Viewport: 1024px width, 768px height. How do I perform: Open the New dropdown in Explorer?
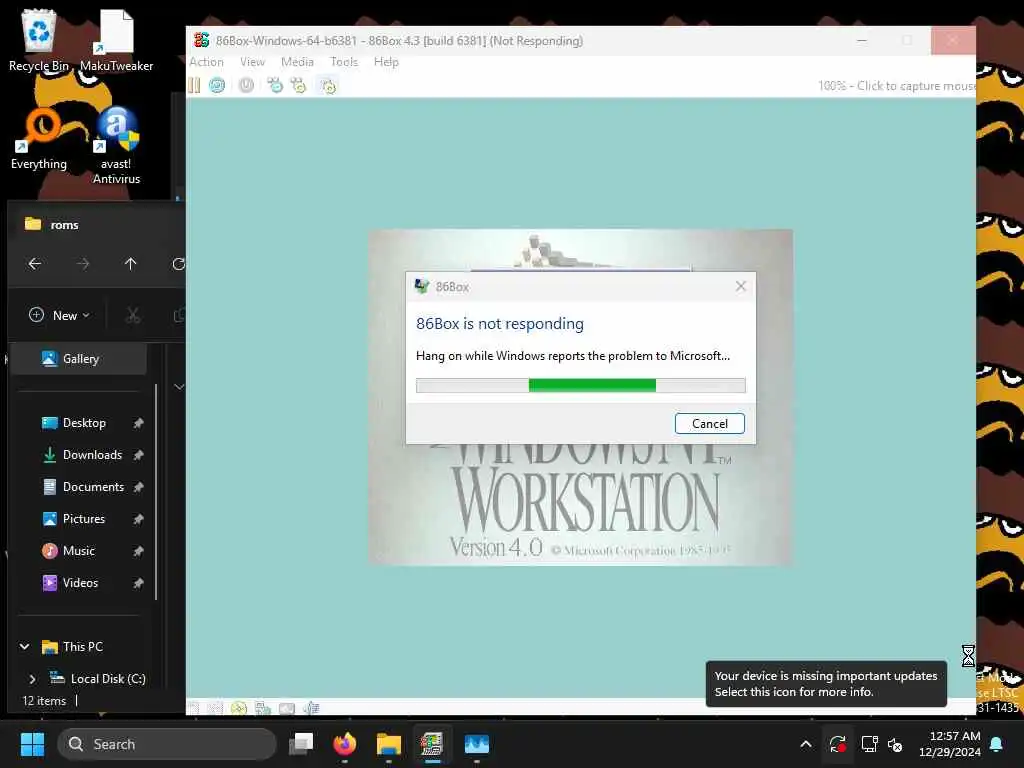point(59,315)
